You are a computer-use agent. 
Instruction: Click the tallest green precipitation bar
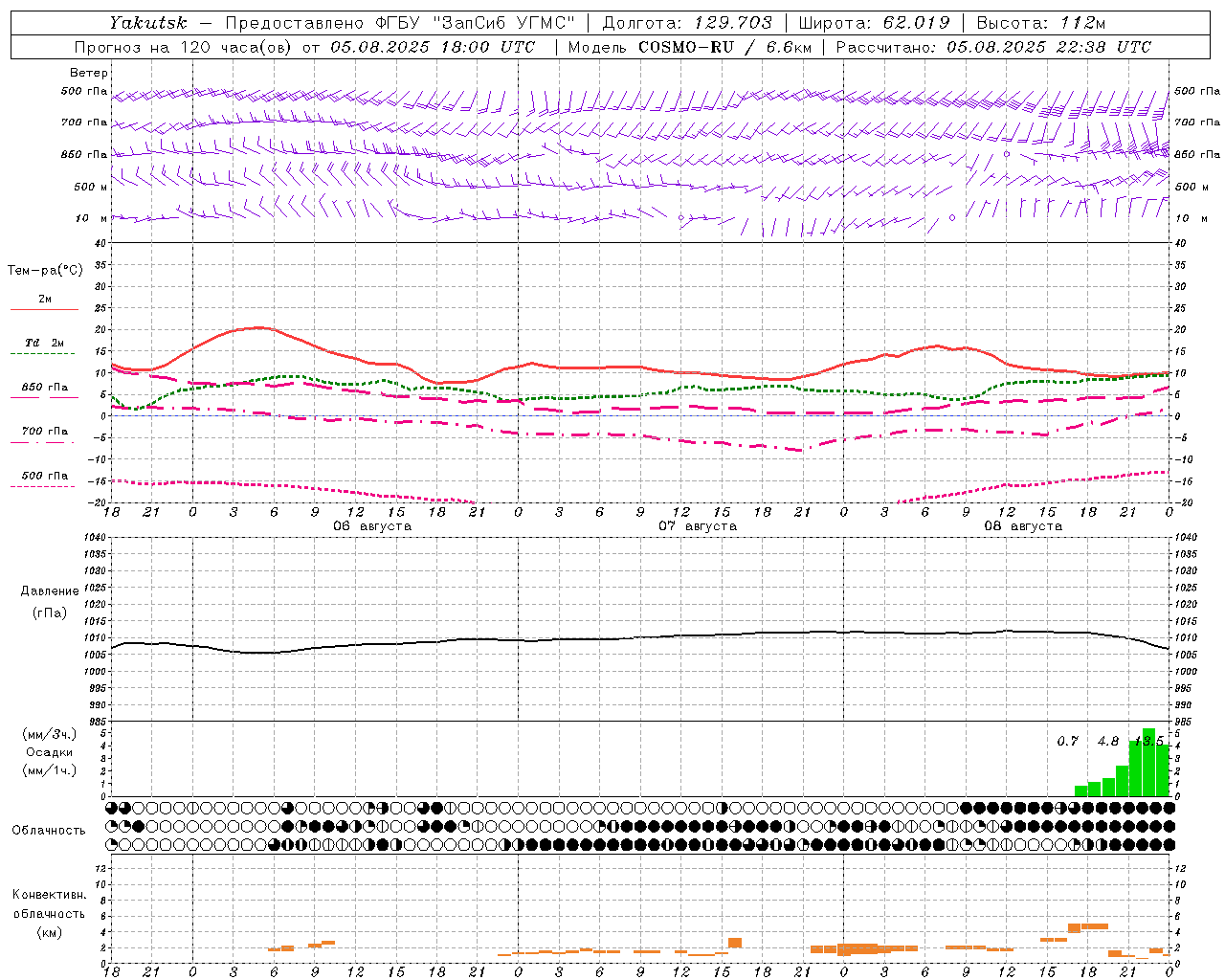coord(1148,763)
